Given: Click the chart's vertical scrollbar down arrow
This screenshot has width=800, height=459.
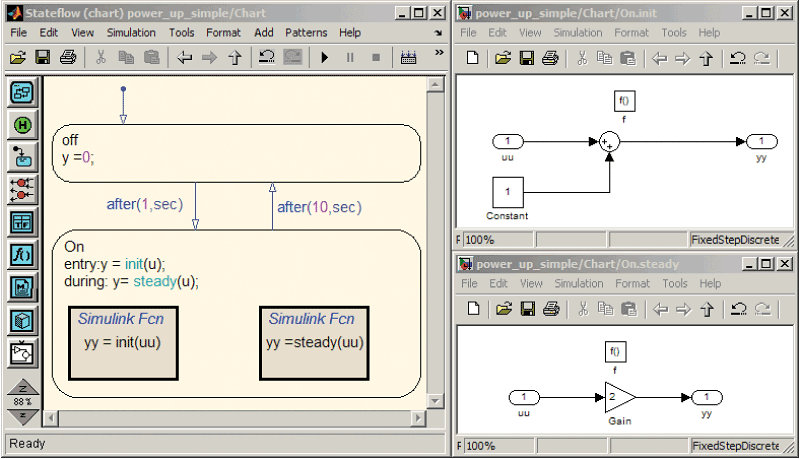Looking at the screenshot, I should (435, 402).
